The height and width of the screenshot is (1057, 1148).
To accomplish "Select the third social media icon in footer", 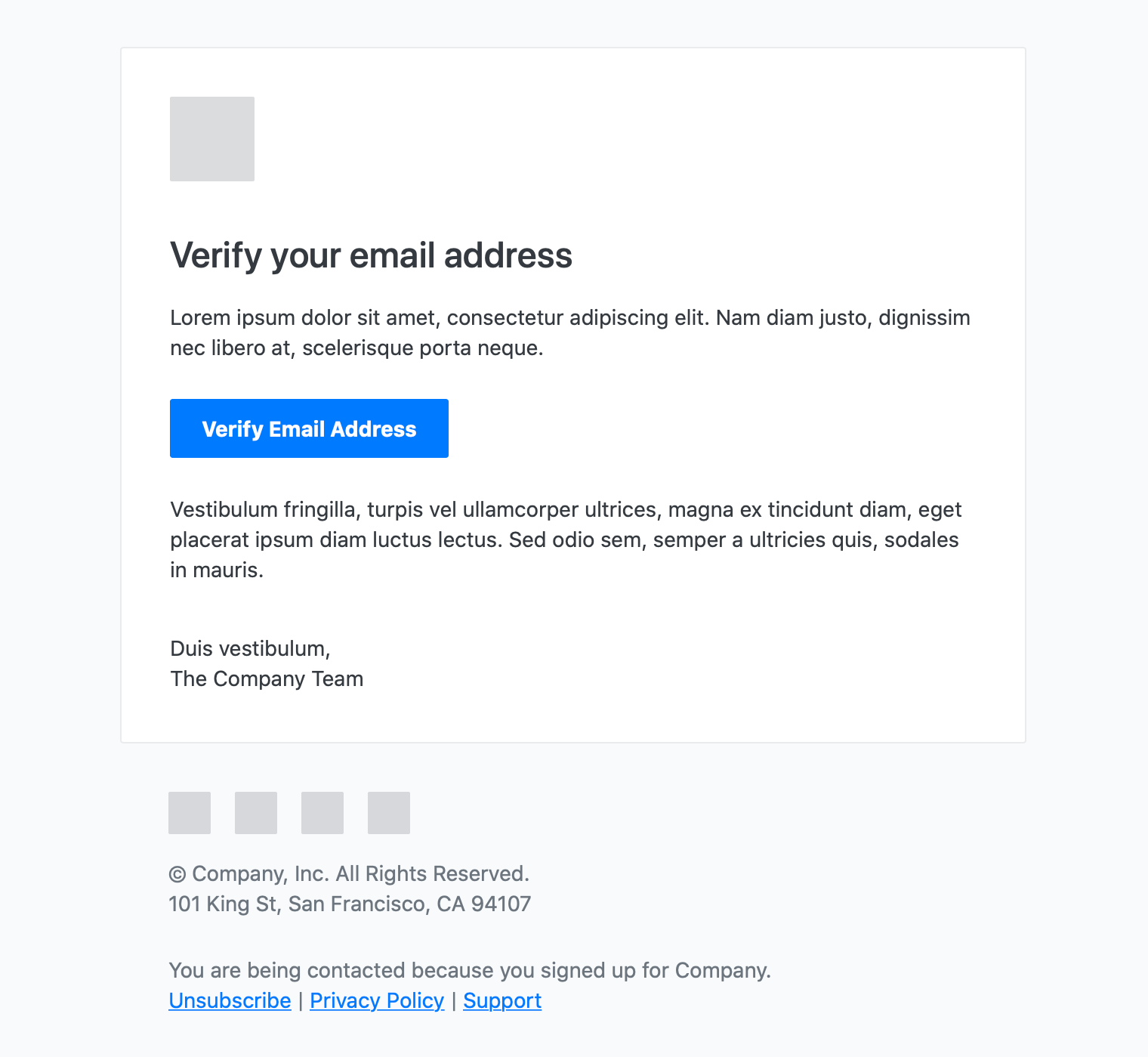I will 322,813.
